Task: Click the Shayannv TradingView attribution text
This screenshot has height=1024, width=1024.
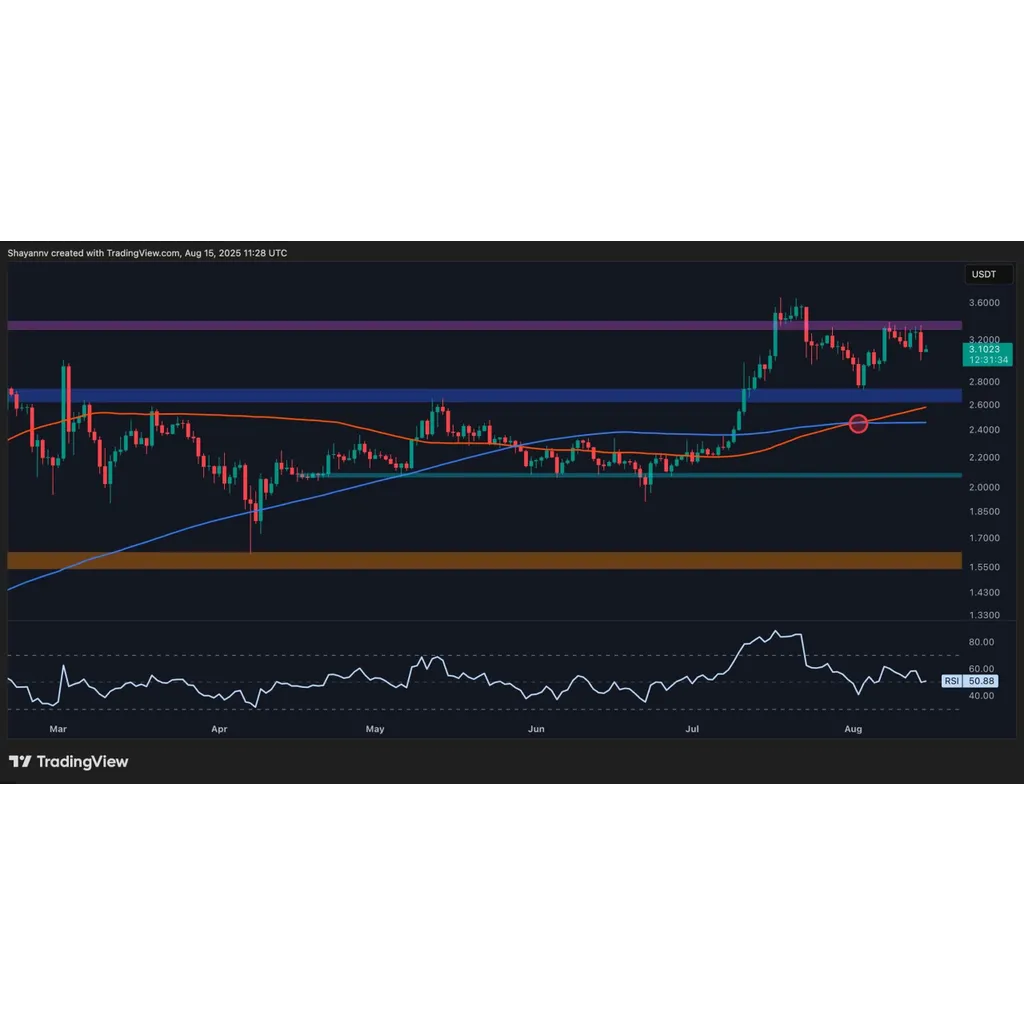Action: pyautogui.click(x=147, y=253)
